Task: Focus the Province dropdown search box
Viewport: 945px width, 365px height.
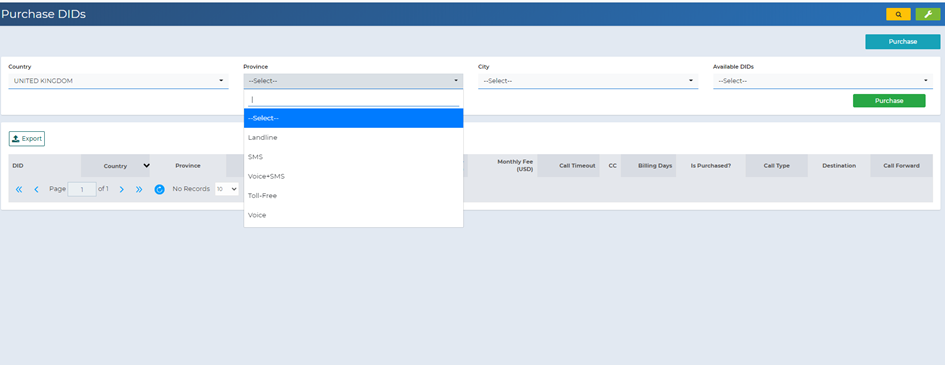Action: (353, 99)
